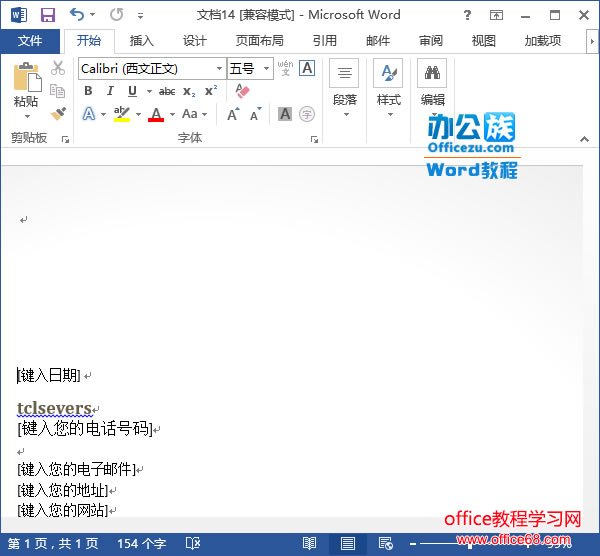Expand the Calibri font name dropdown
This screenshot has height=556, width=600.
pos(219,69)
